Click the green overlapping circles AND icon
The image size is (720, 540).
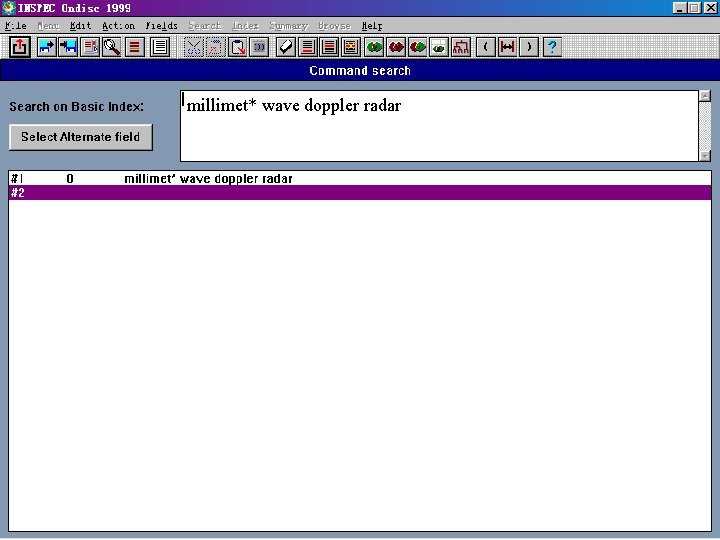click(x=374, y=47)
